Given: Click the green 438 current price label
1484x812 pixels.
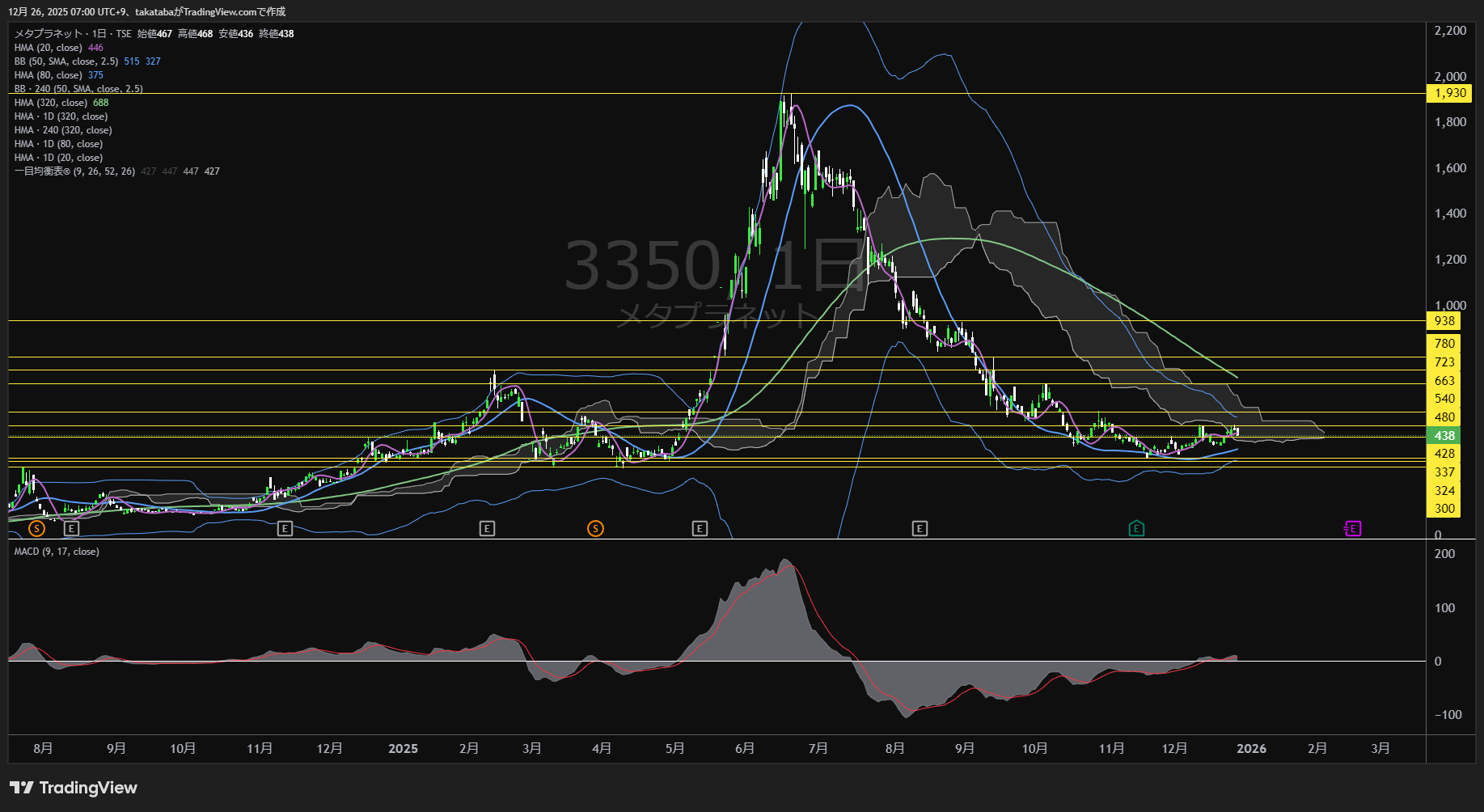Looking at the screenshot, I should point(1444,436).
